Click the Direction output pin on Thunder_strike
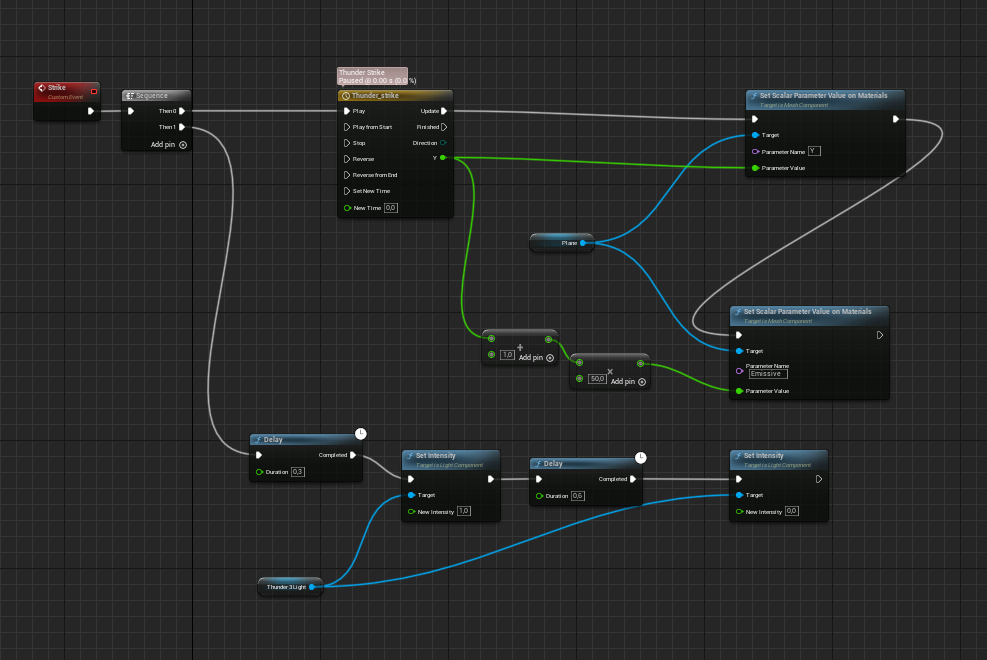The image size is (987, 660). [x=444, y=143]
